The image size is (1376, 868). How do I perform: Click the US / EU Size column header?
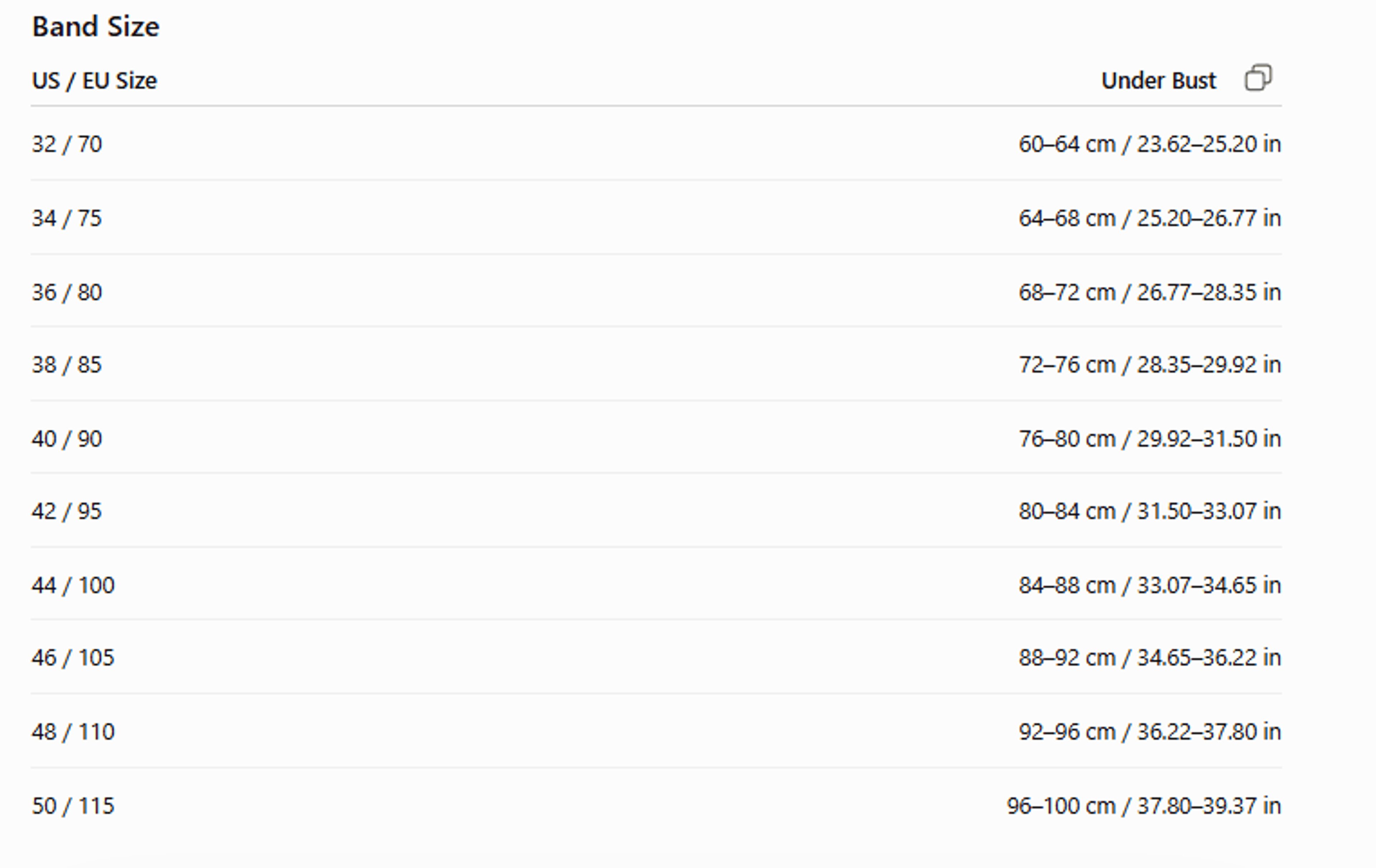click(x=94, y=81)
